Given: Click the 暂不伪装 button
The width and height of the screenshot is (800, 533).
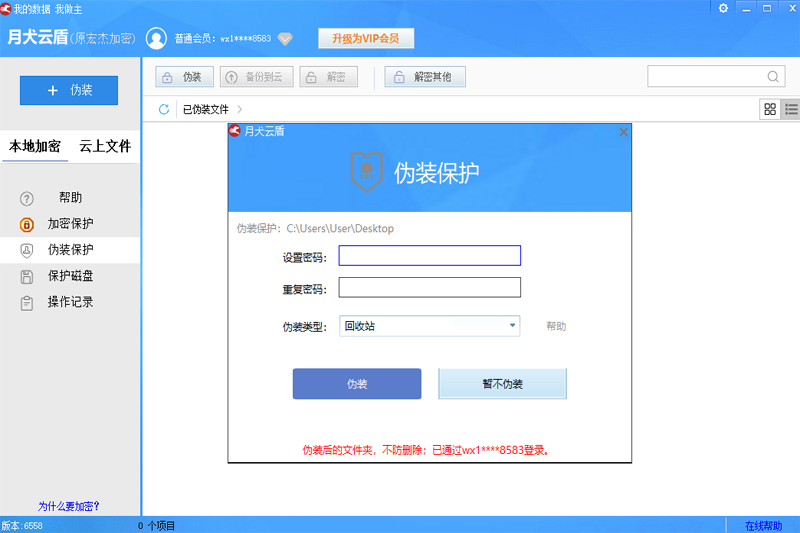Looking at the screenshot, I should pyautogui.click(x=503, y=384).
